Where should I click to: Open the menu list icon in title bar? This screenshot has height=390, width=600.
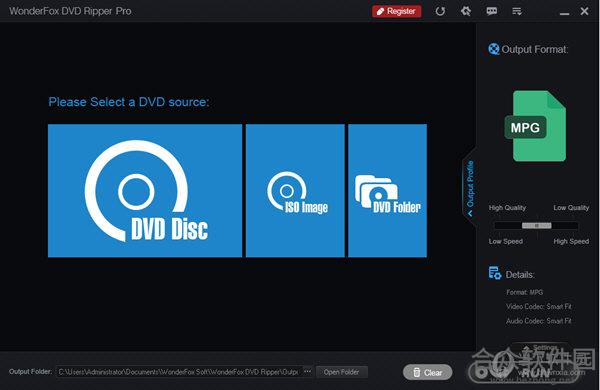(x=517, y=11)
